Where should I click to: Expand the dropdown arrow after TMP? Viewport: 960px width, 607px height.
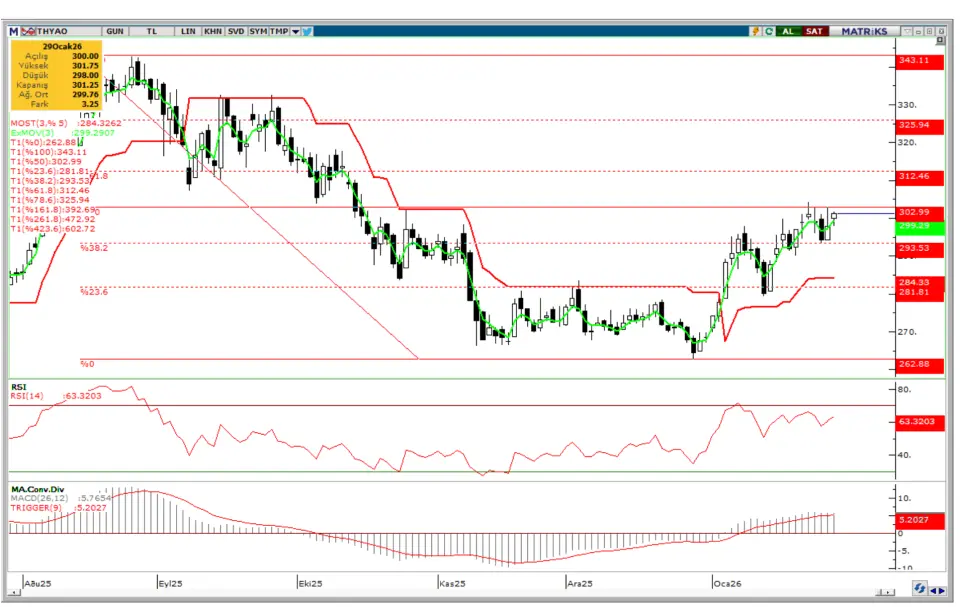coord(295,31)
